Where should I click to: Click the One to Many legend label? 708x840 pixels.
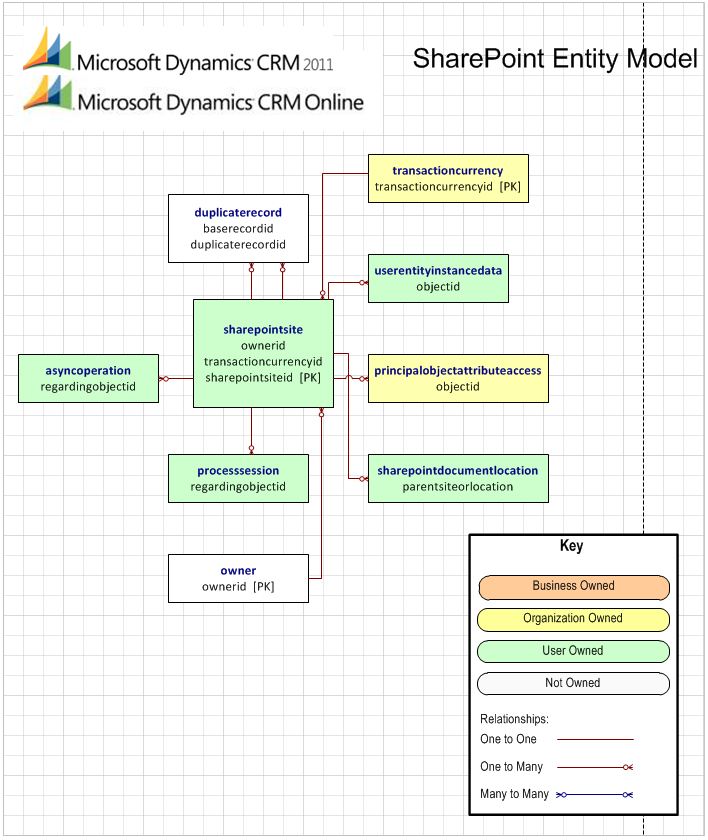pyautogui.click(x=511, y=767)
